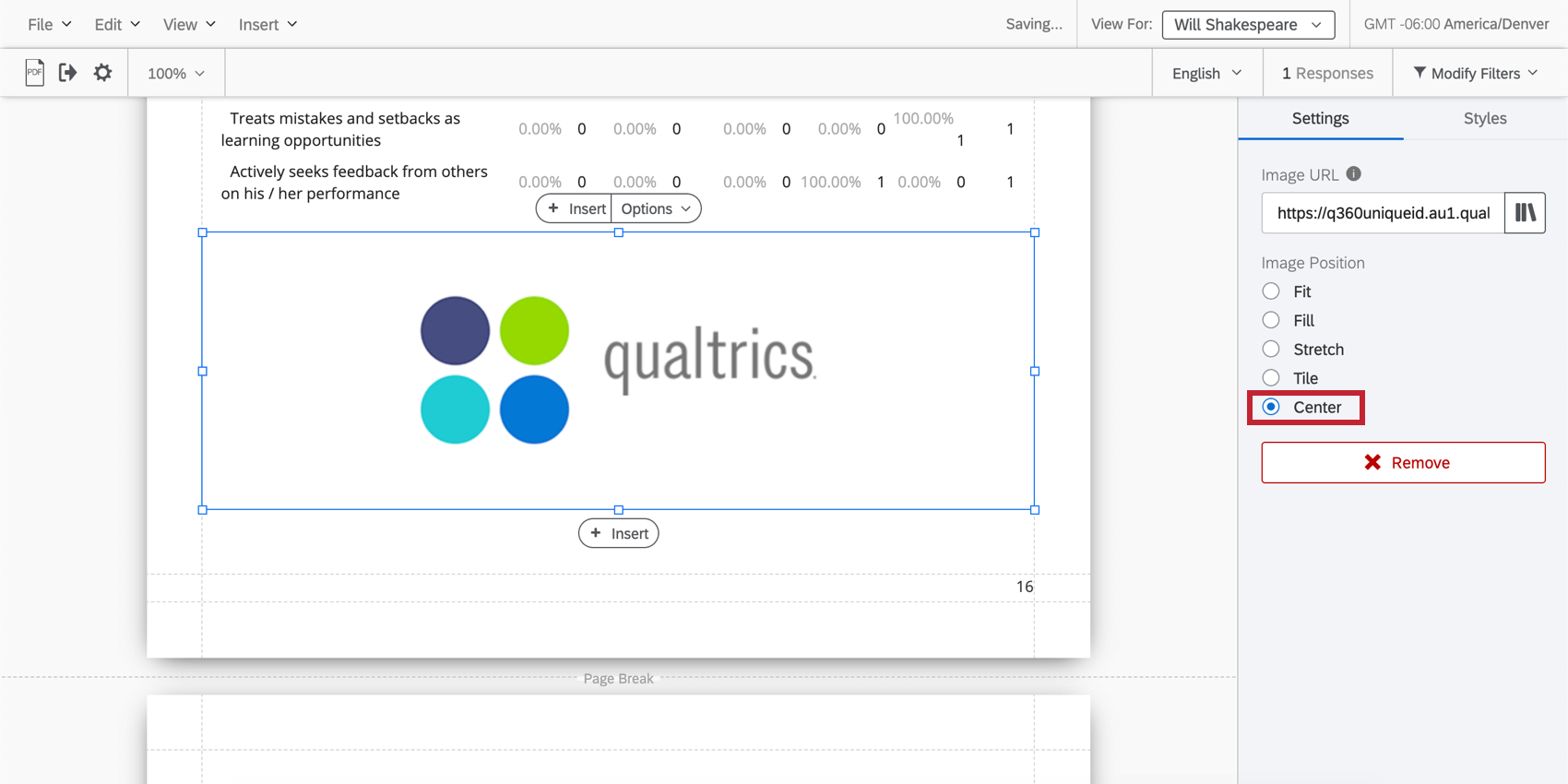Click the funnel icon in Modify Filters

[1420, 72]
